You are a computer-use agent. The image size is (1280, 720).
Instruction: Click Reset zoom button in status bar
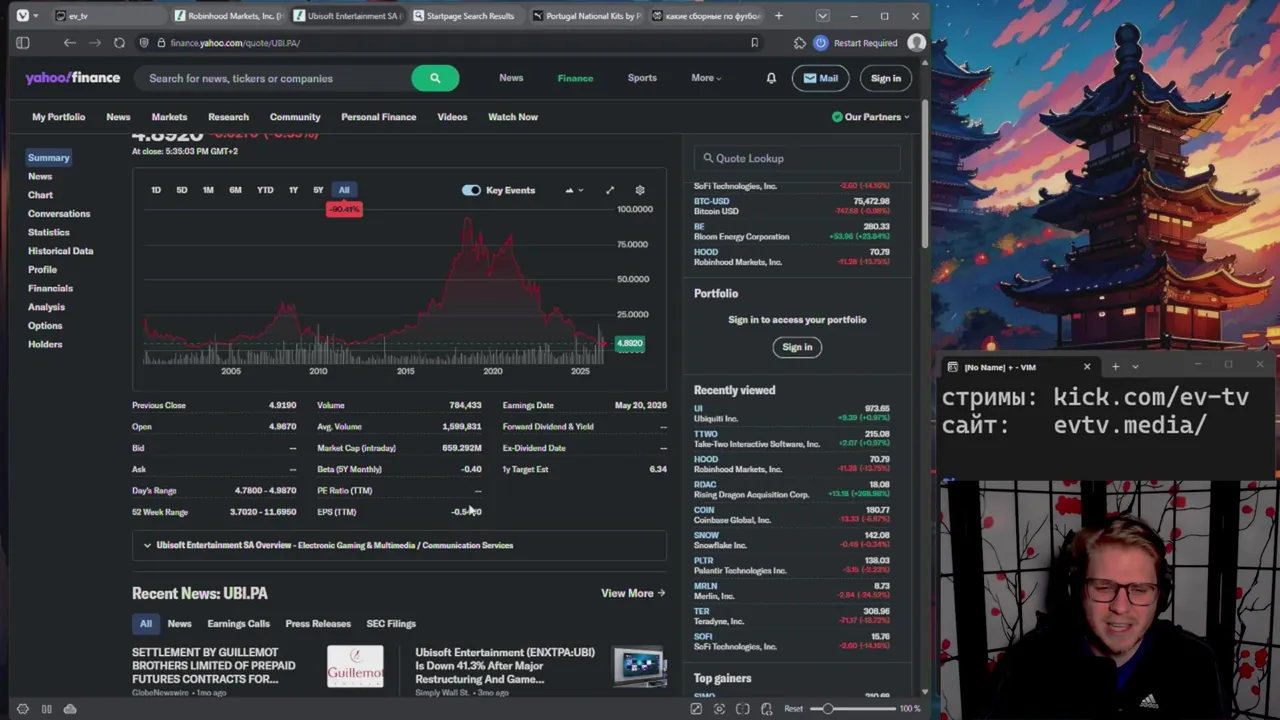pyautogui.click(x=793, y=709)
